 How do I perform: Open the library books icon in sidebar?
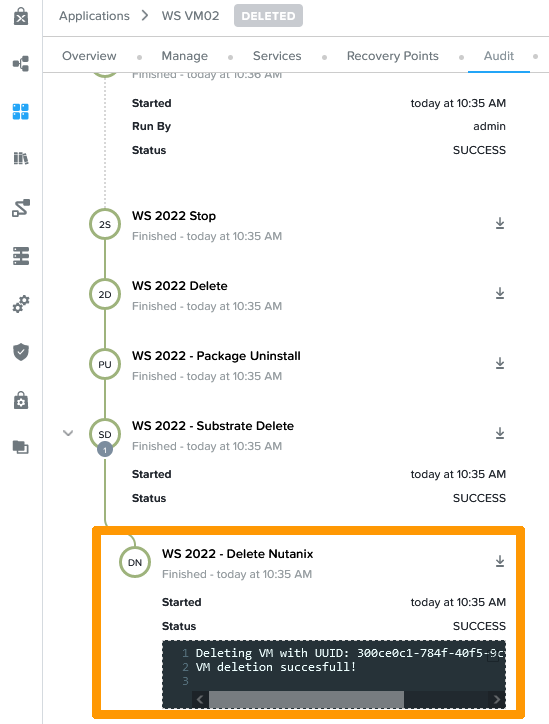click(x=21, y=158)
